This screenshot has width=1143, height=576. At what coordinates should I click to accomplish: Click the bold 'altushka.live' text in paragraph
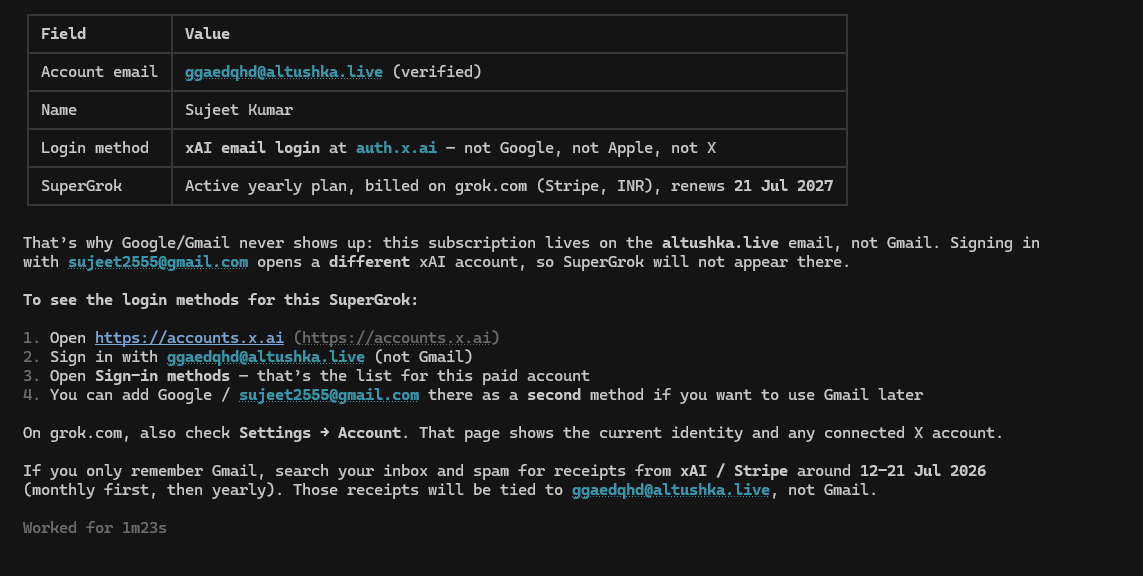[x=720, y=243]
